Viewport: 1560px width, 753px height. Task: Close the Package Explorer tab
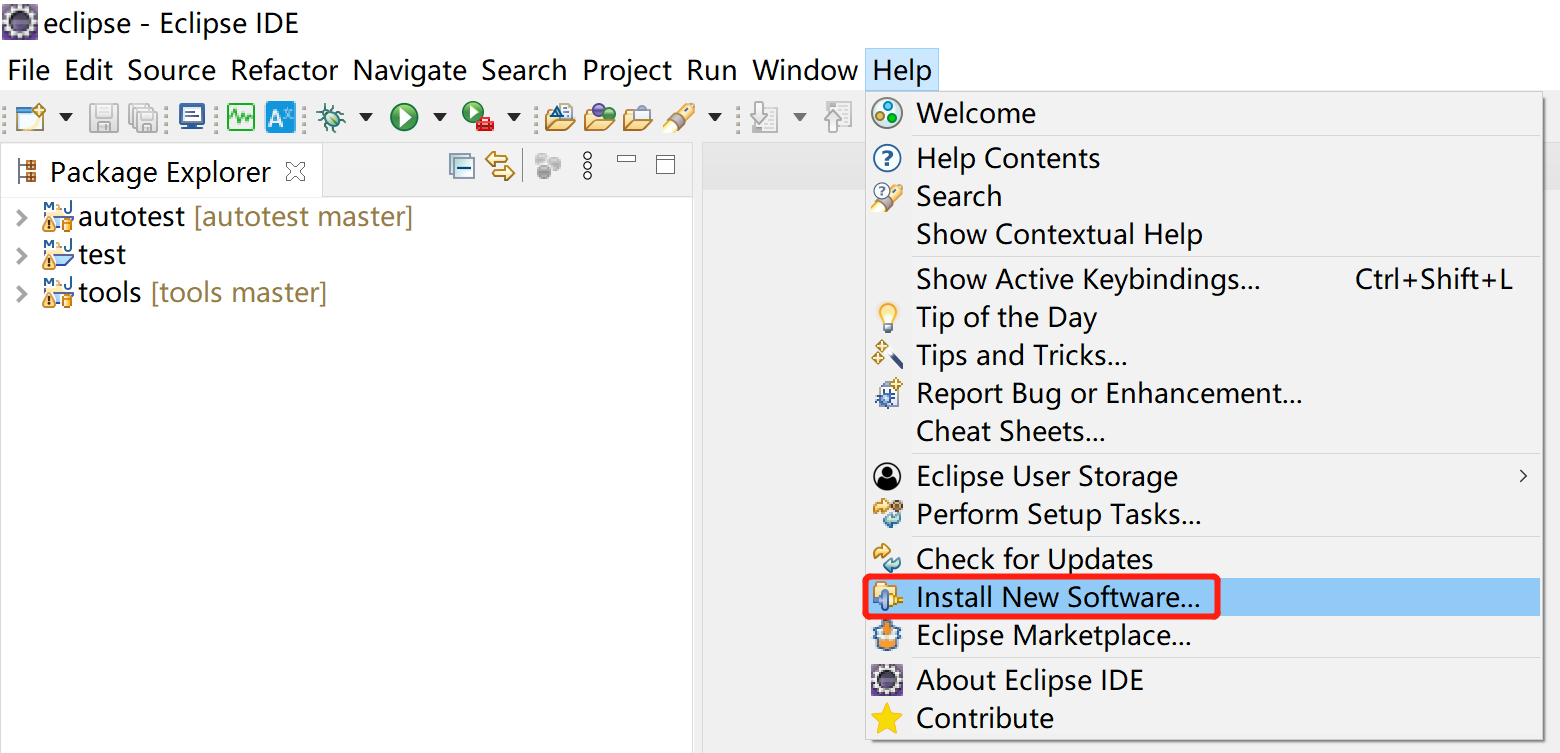click(295, 172)
